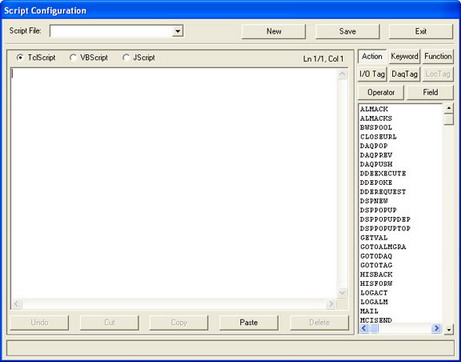Click the action list's right scroll arrow
Screen dimensions: 461x362
coord(436,329)
